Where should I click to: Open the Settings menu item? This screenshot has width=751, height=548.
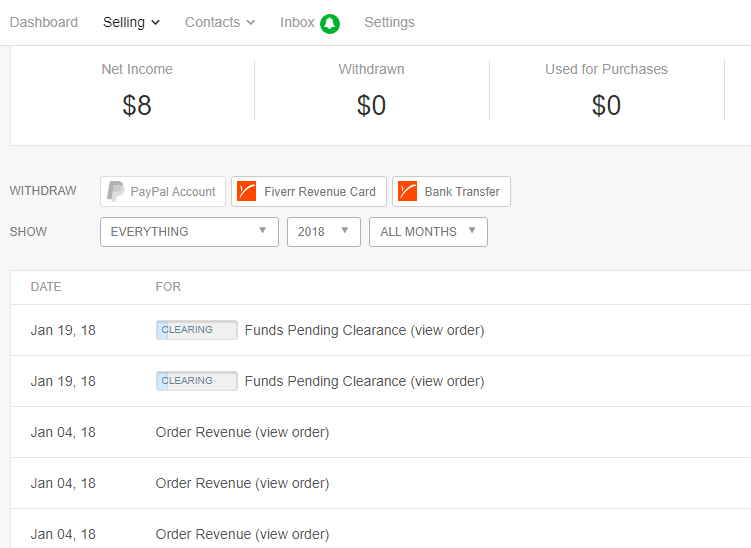(x=389, y=23)
